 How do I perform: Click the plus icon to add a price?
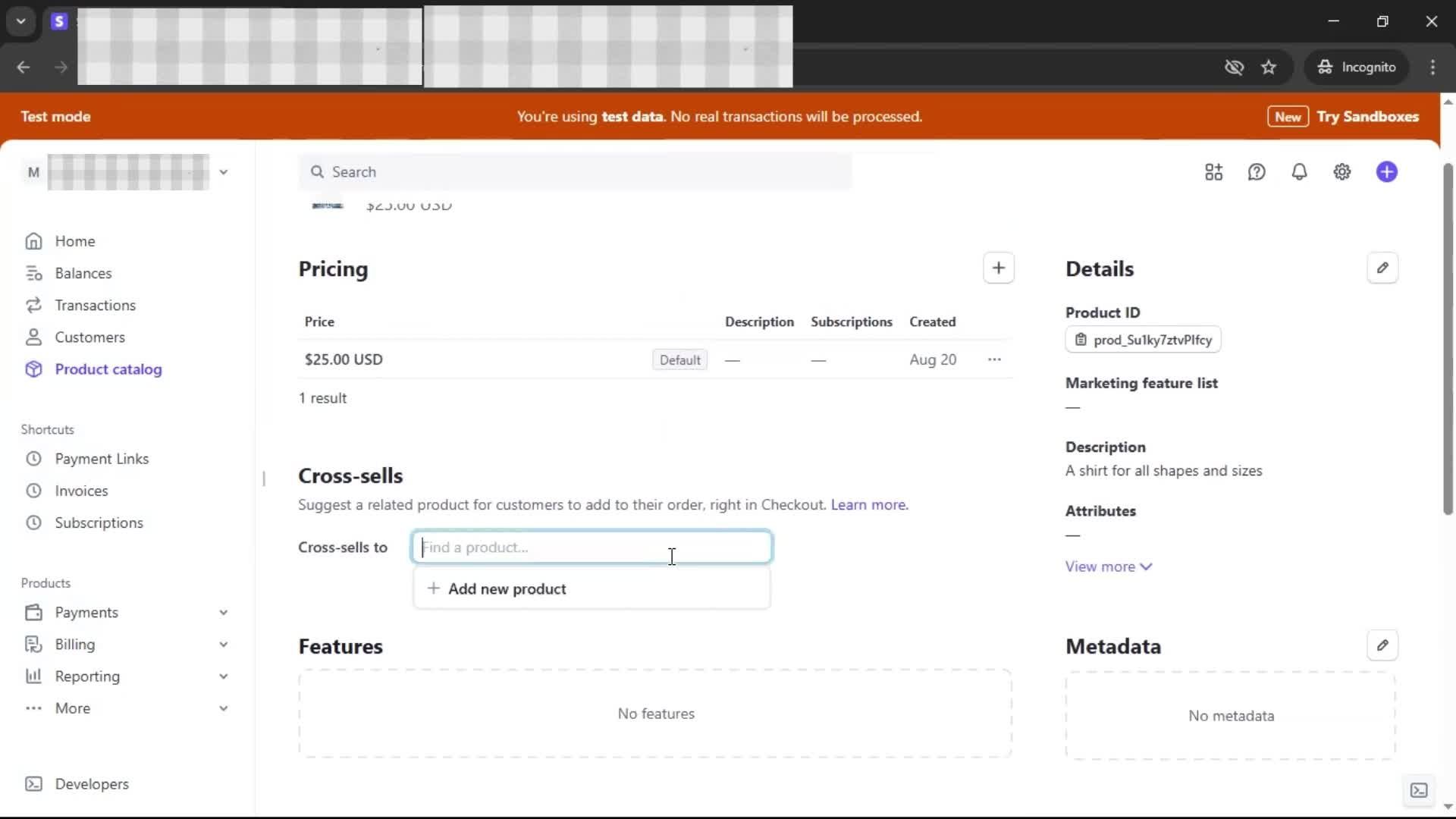[998, 268]
